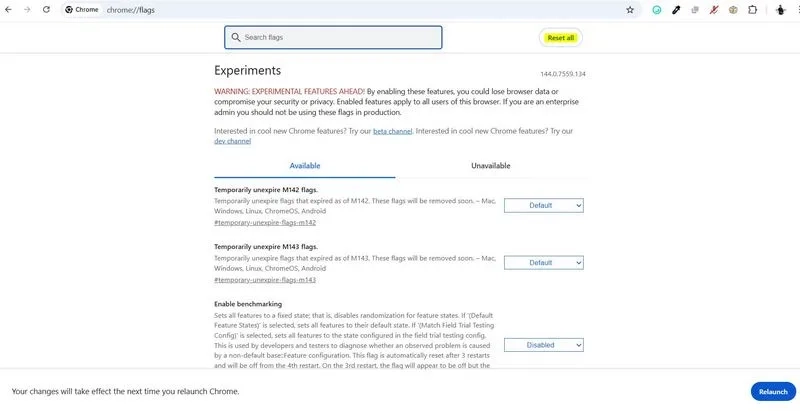Click the Reset all button
Screen dimensions: 800x411
tap(561, 38)
